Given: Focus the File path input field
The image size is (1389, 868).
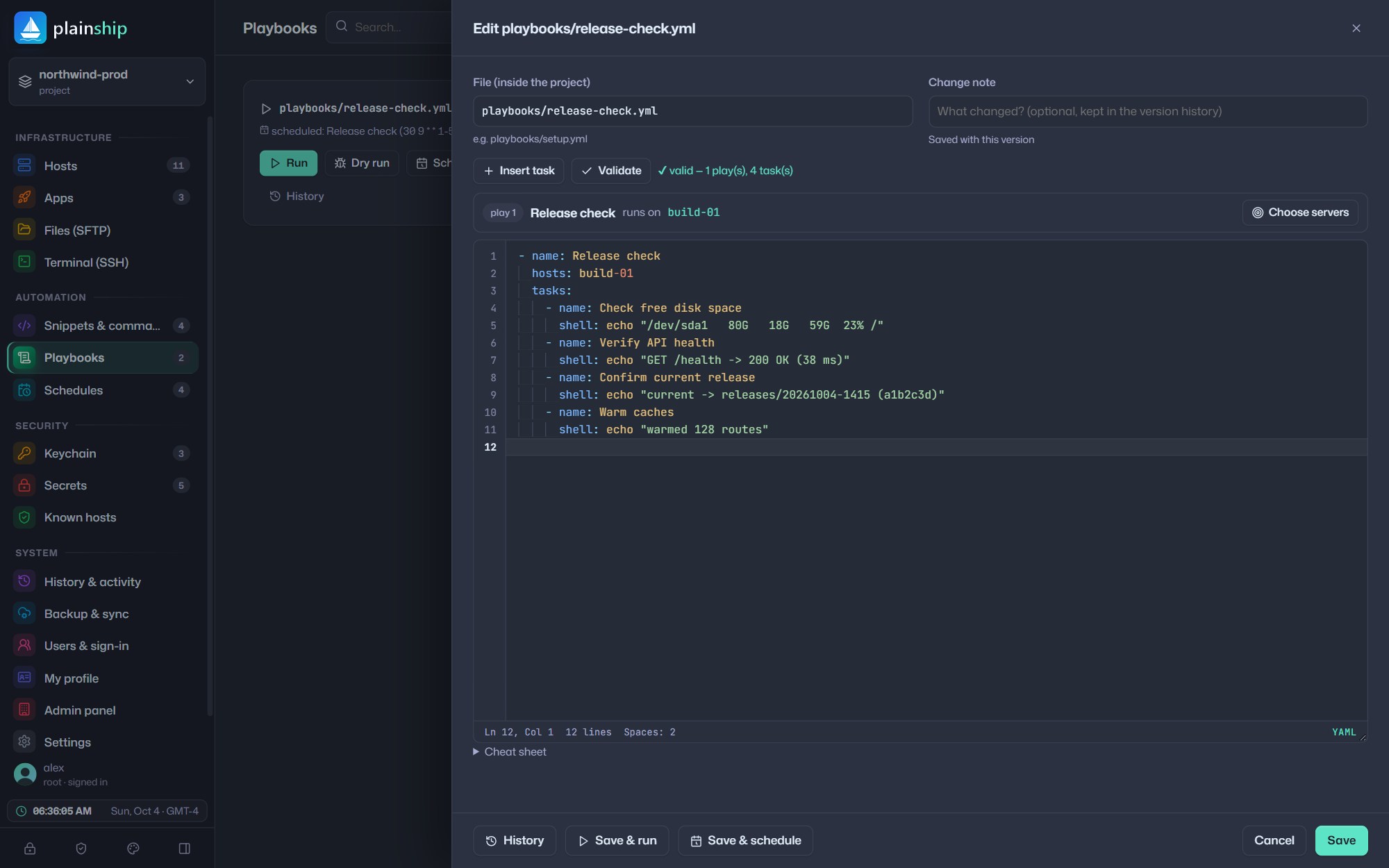Looking at the screenshot, I should click(692, 111).
